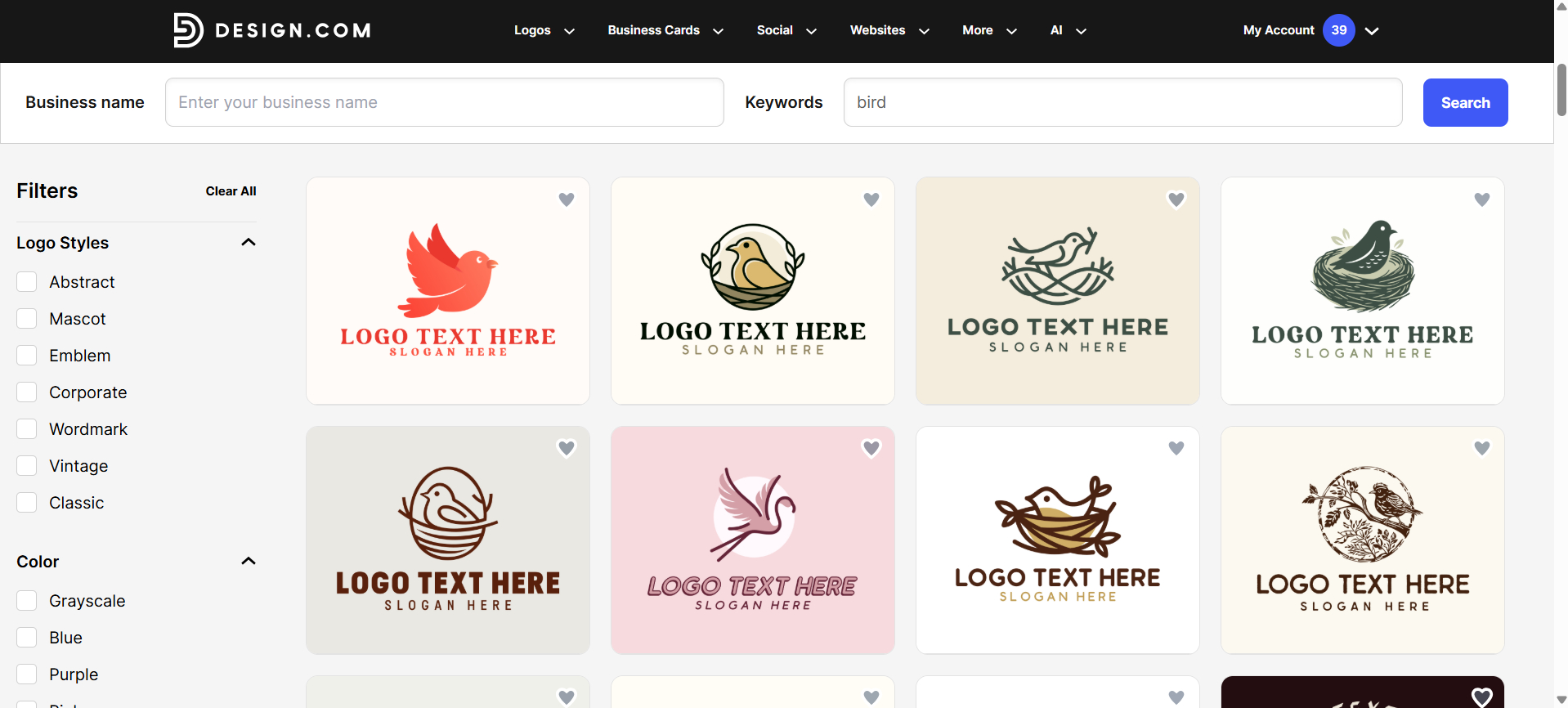
Task: Heart the vintage bird on branch logo
Action: point(1482,448)
